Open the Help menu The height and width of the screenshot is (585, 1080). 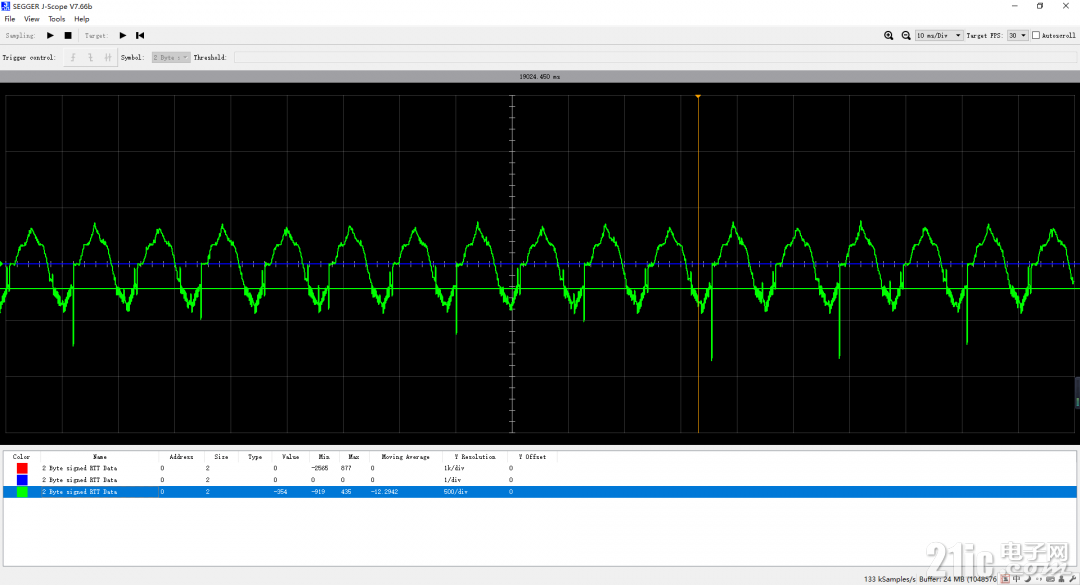pyautogui.click(x=82, y=19)
